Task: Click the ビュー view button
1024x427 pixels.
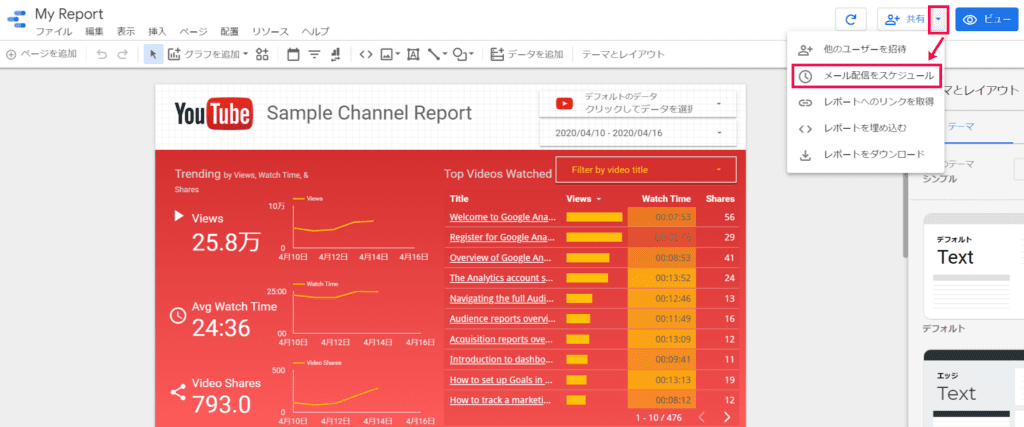Action: (987, 20)
